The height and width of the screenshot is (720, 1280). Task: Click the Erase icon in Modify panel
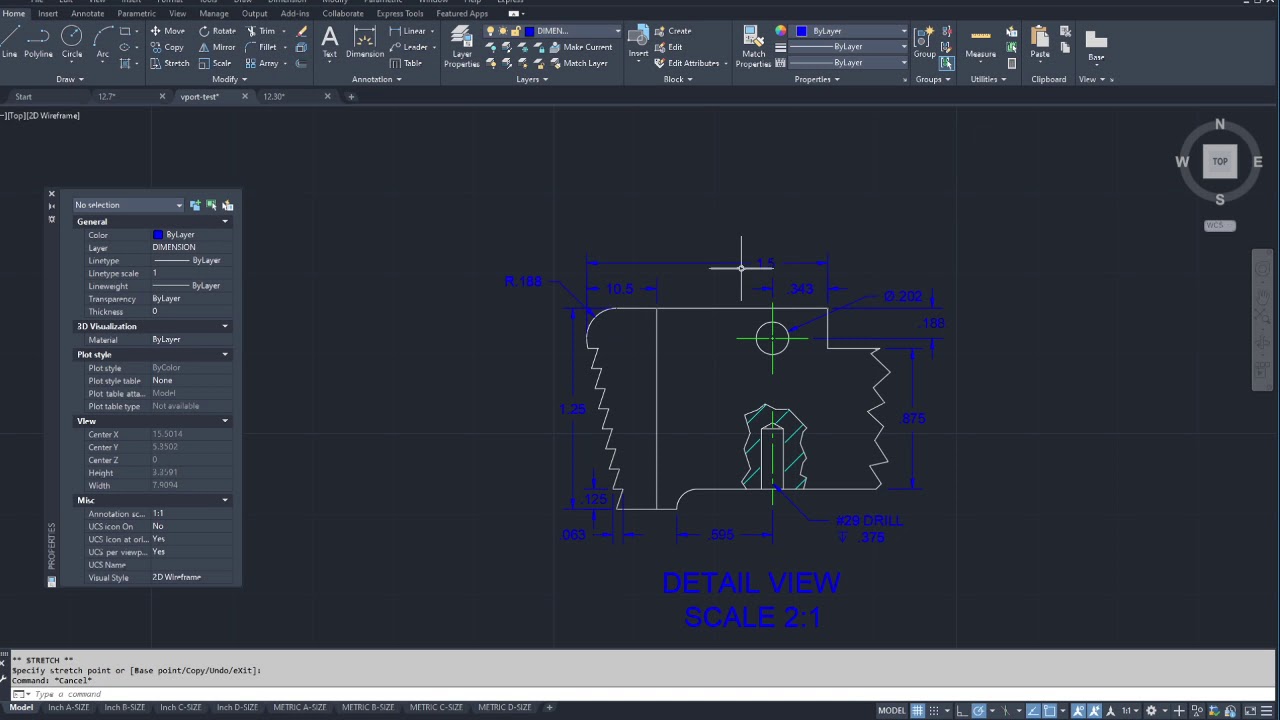302,31
